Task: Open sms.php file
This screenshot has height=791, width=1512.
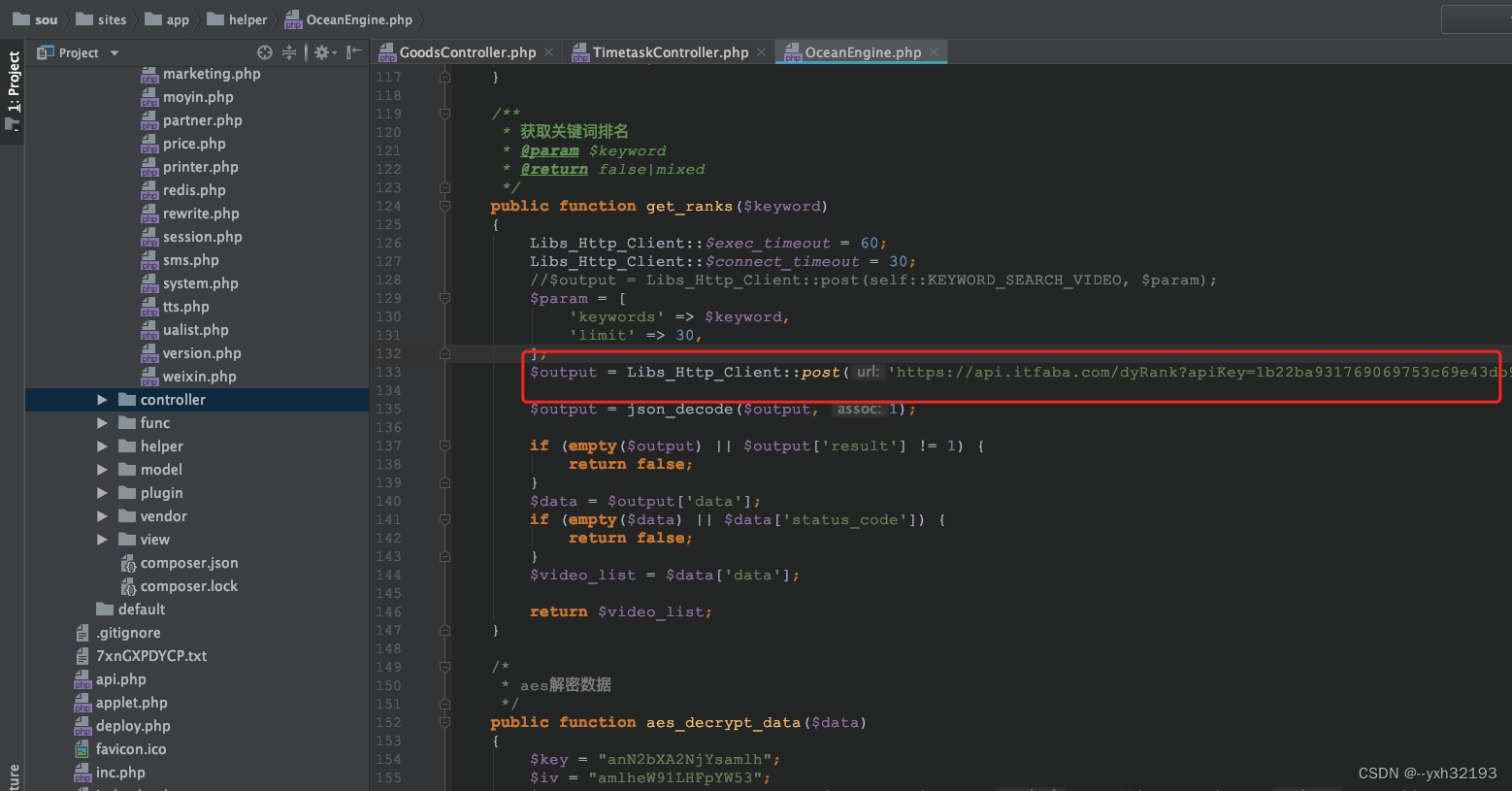Action: (x=180, y=260)
